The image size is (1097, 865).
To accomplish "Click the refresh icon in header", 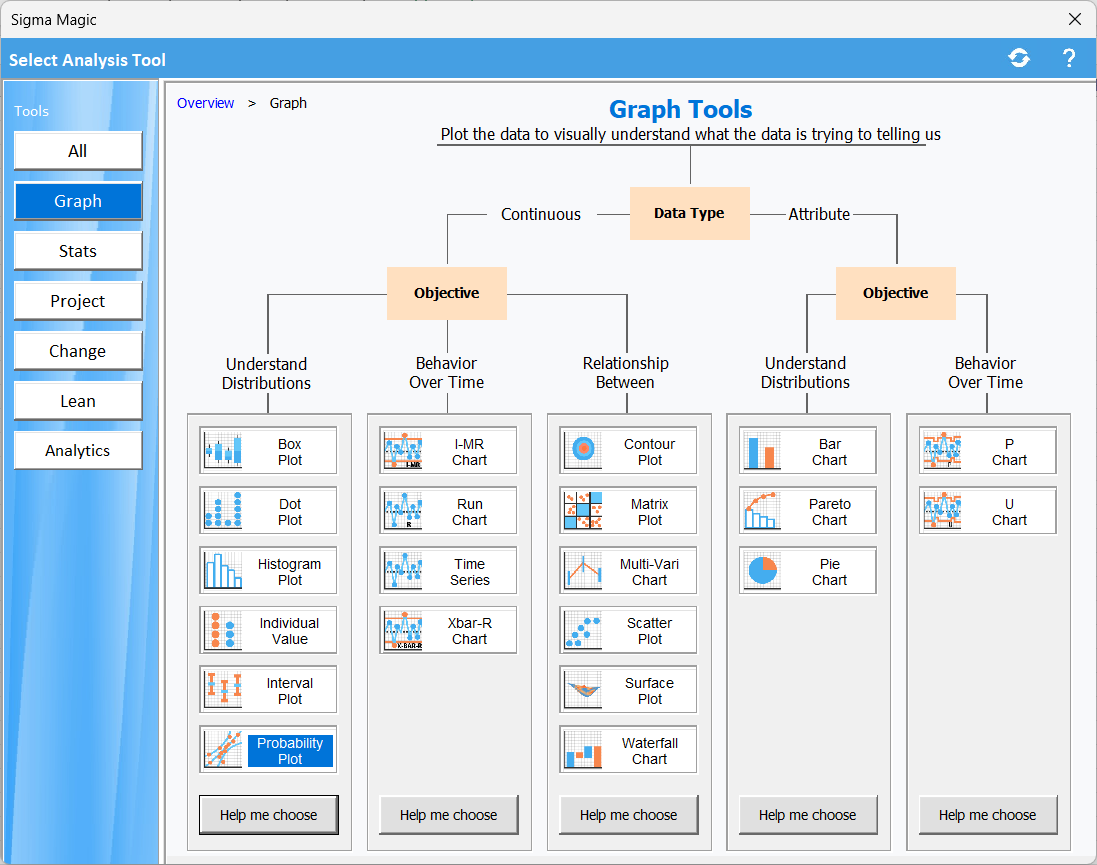I will 1019,58.
